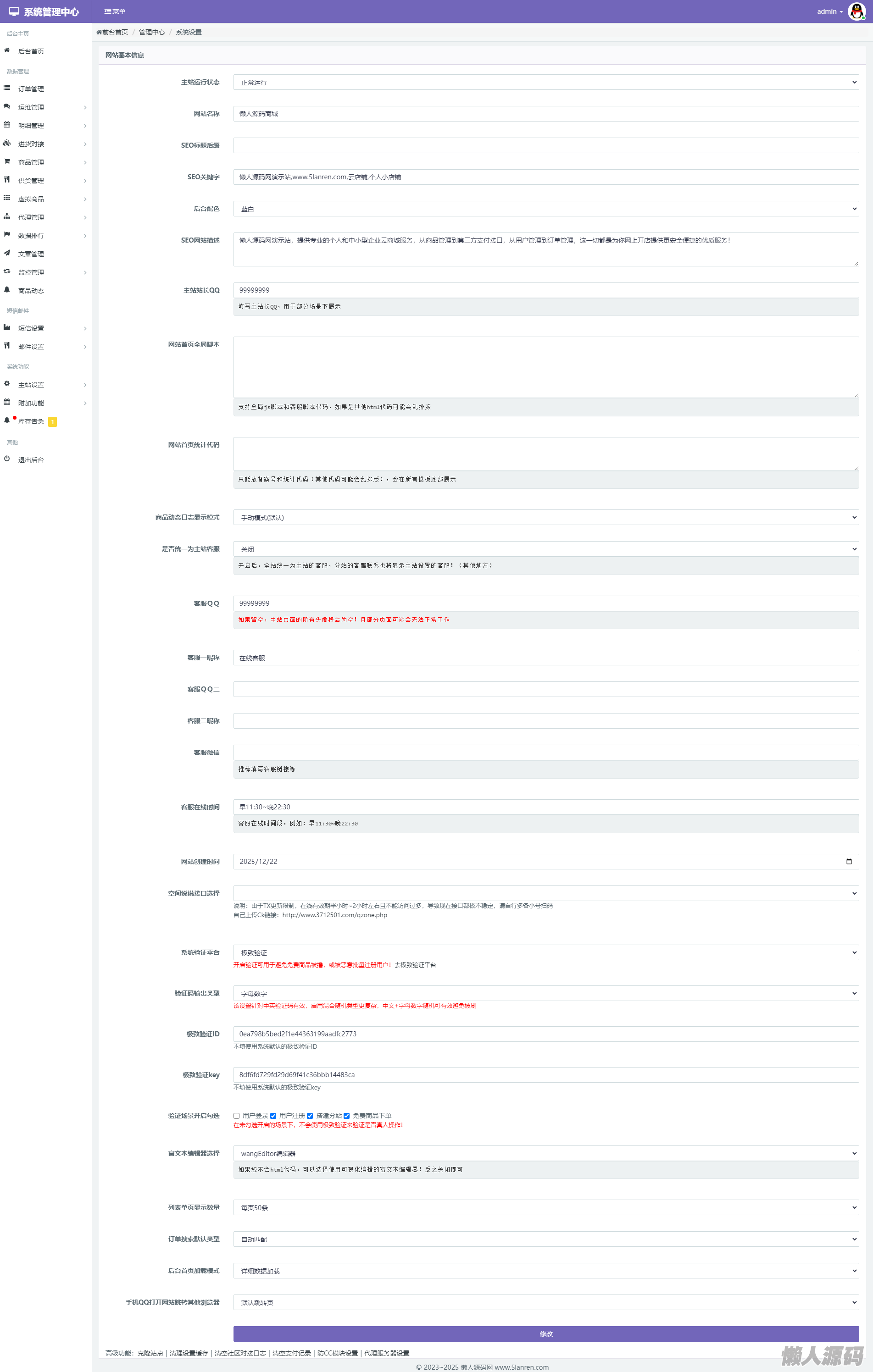
Task: Click the cutlery icon beside 邮件设置
Action: pos(7,345)
